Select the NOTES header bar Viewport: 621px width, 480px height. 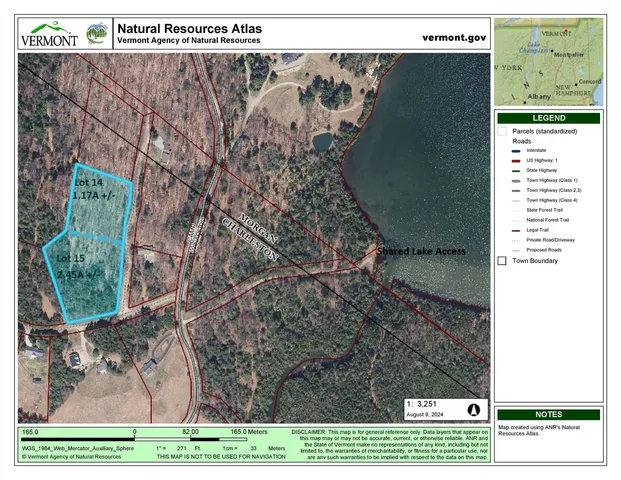548,414
